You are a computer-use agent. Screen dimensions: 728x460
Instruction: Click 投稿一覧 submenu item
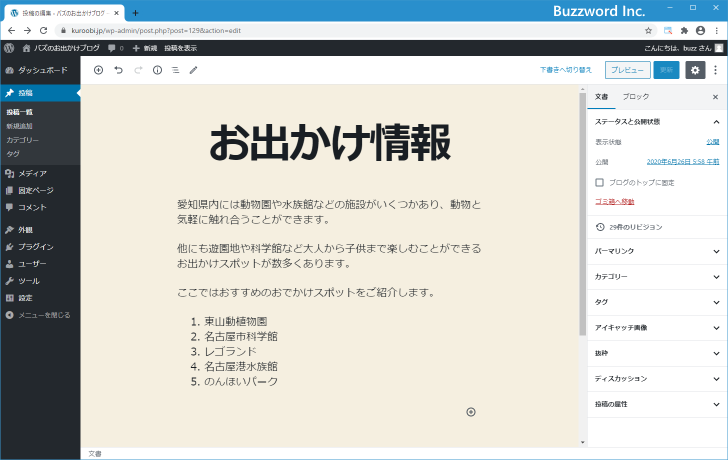20,112
